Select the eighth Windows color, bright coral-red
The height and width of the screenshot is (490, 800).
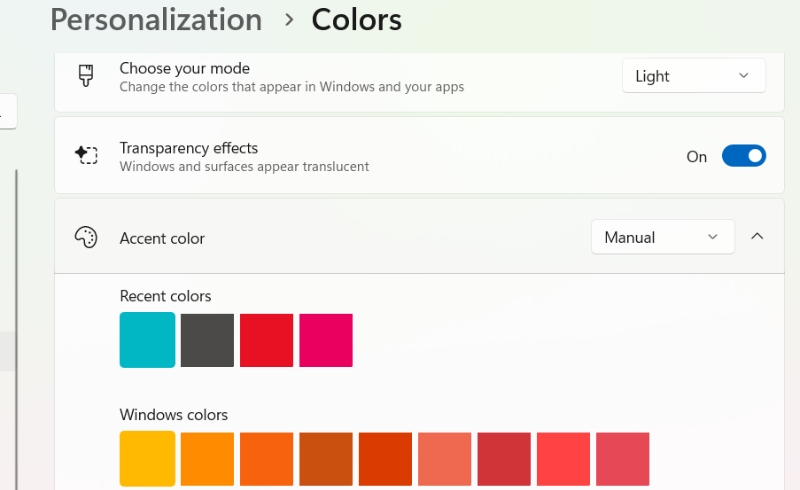563,459
